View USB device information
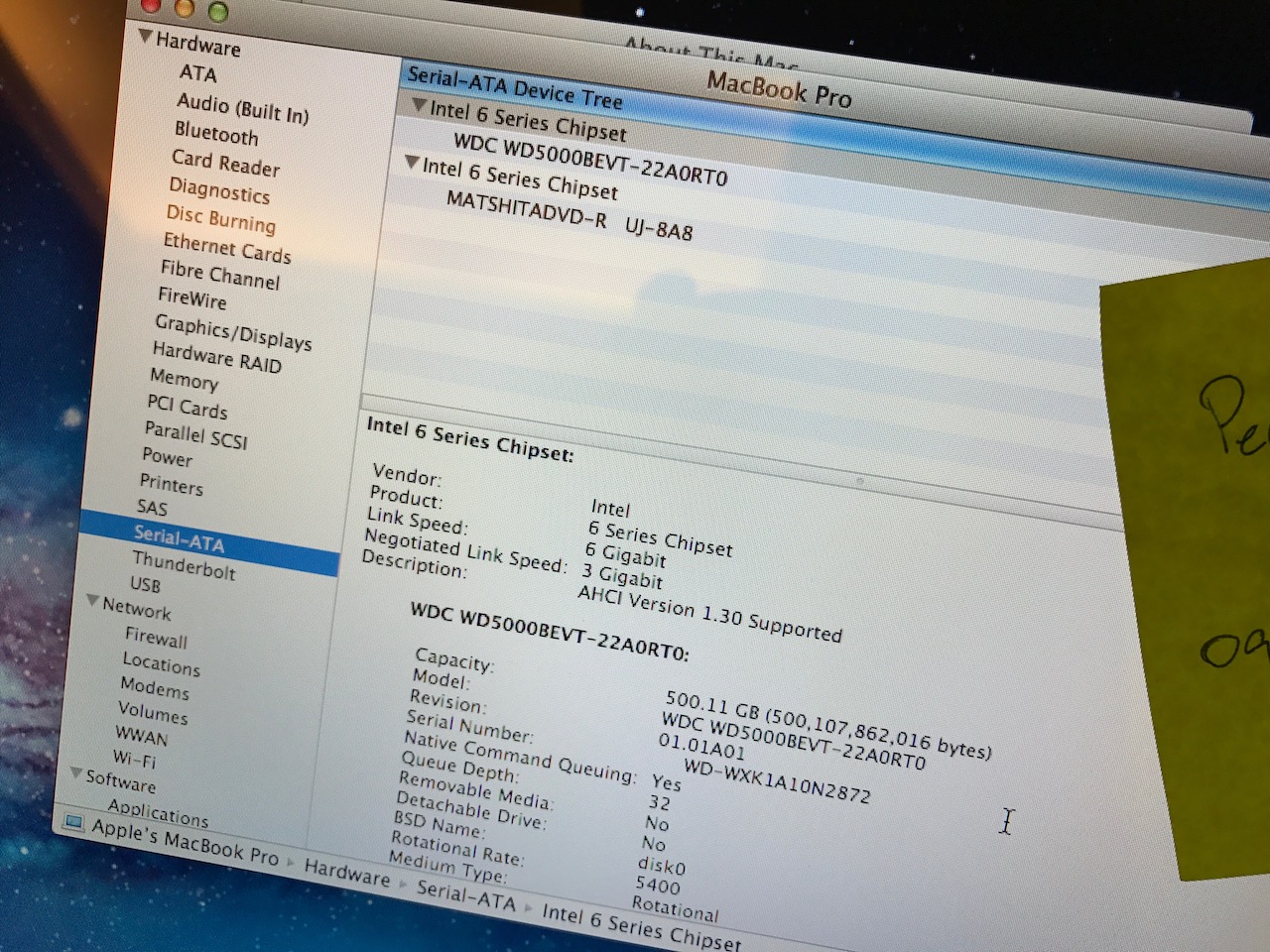The width and height of the screenshot is (1270, 952). pyautogui.click(x=145, y=584)
